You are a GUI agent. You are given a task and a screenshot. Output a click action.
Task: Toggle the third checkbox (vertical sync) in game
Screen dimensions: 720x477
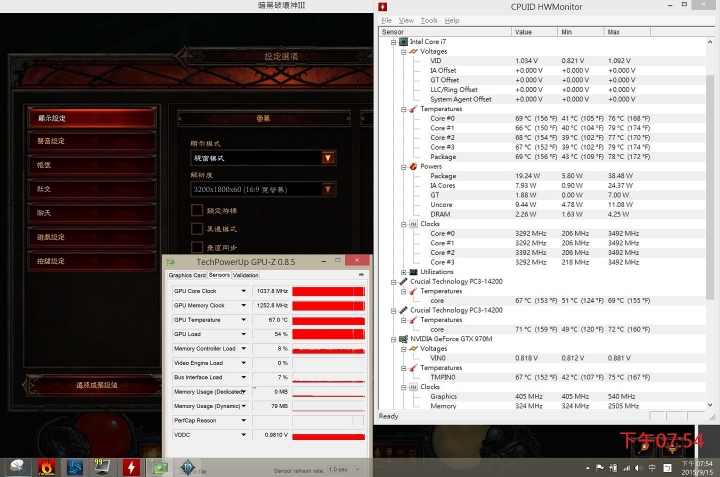(197, 247)
